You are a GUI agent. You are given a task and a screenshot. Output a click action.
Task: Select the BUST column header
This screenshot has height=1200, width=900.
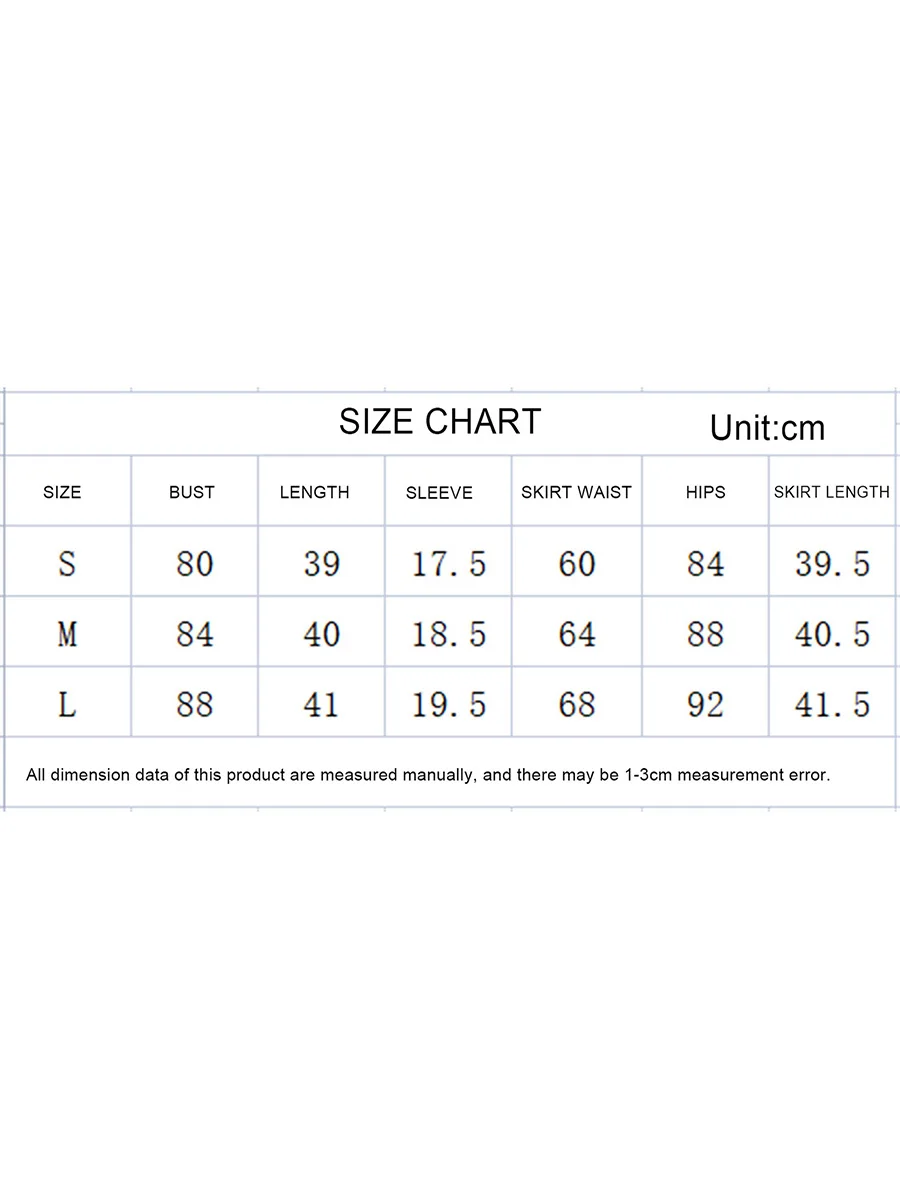(192, 492)
